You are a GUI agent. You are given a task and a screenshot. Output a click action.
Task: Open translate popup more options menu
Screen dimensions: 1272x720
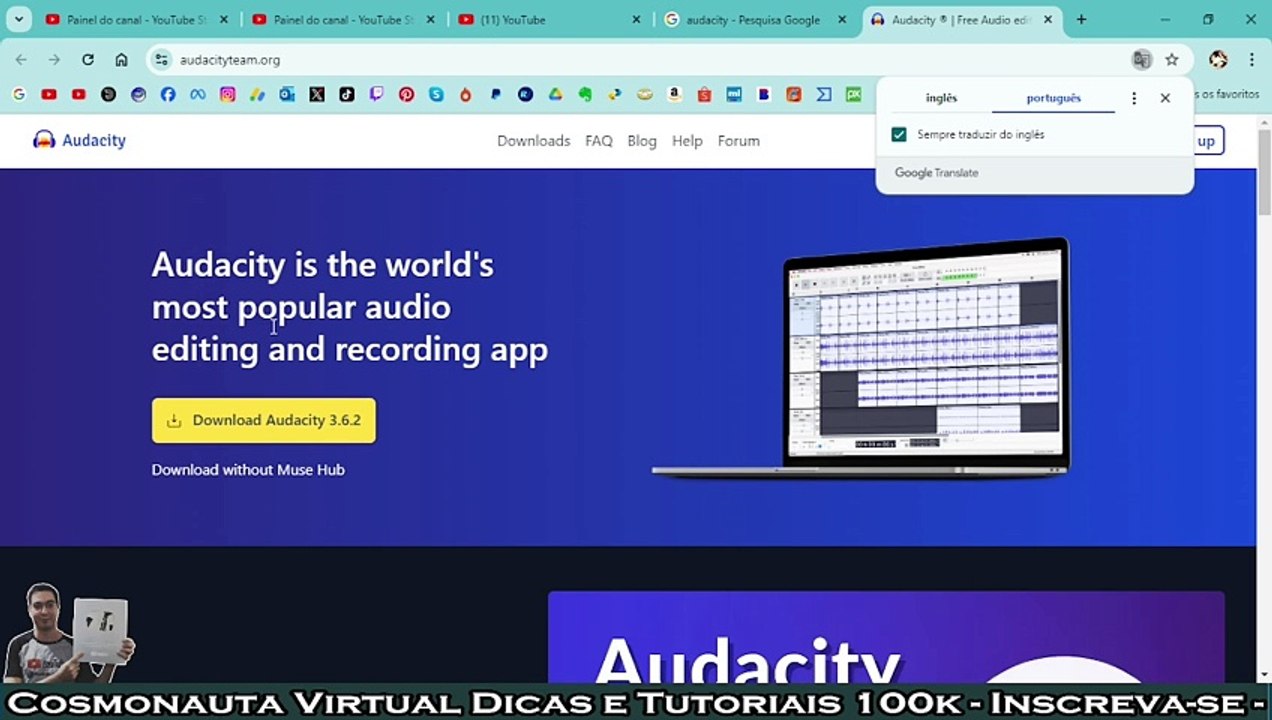[1134, 98]
